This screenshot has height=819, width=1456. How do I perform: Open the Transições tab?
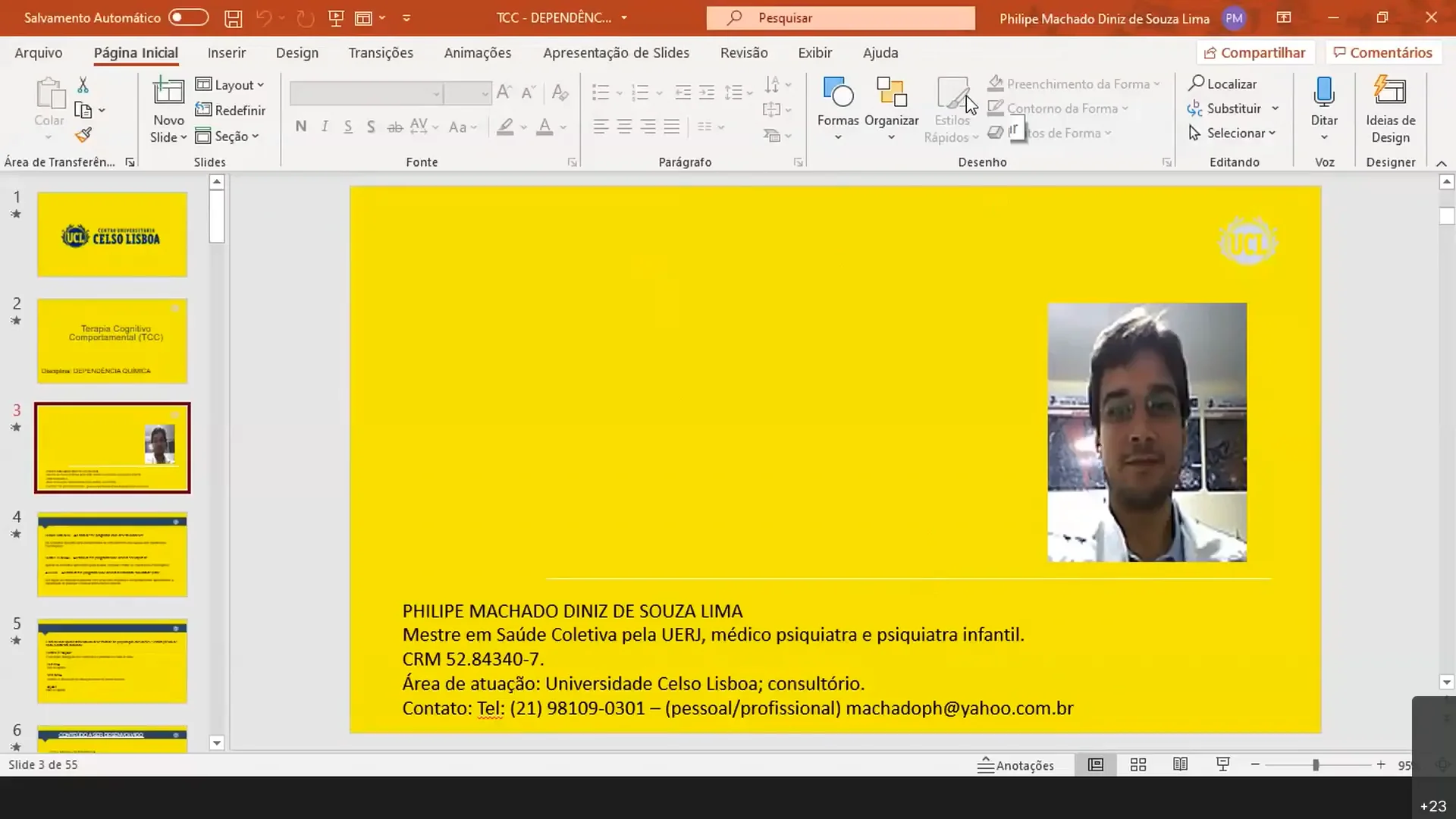(381, 52)
